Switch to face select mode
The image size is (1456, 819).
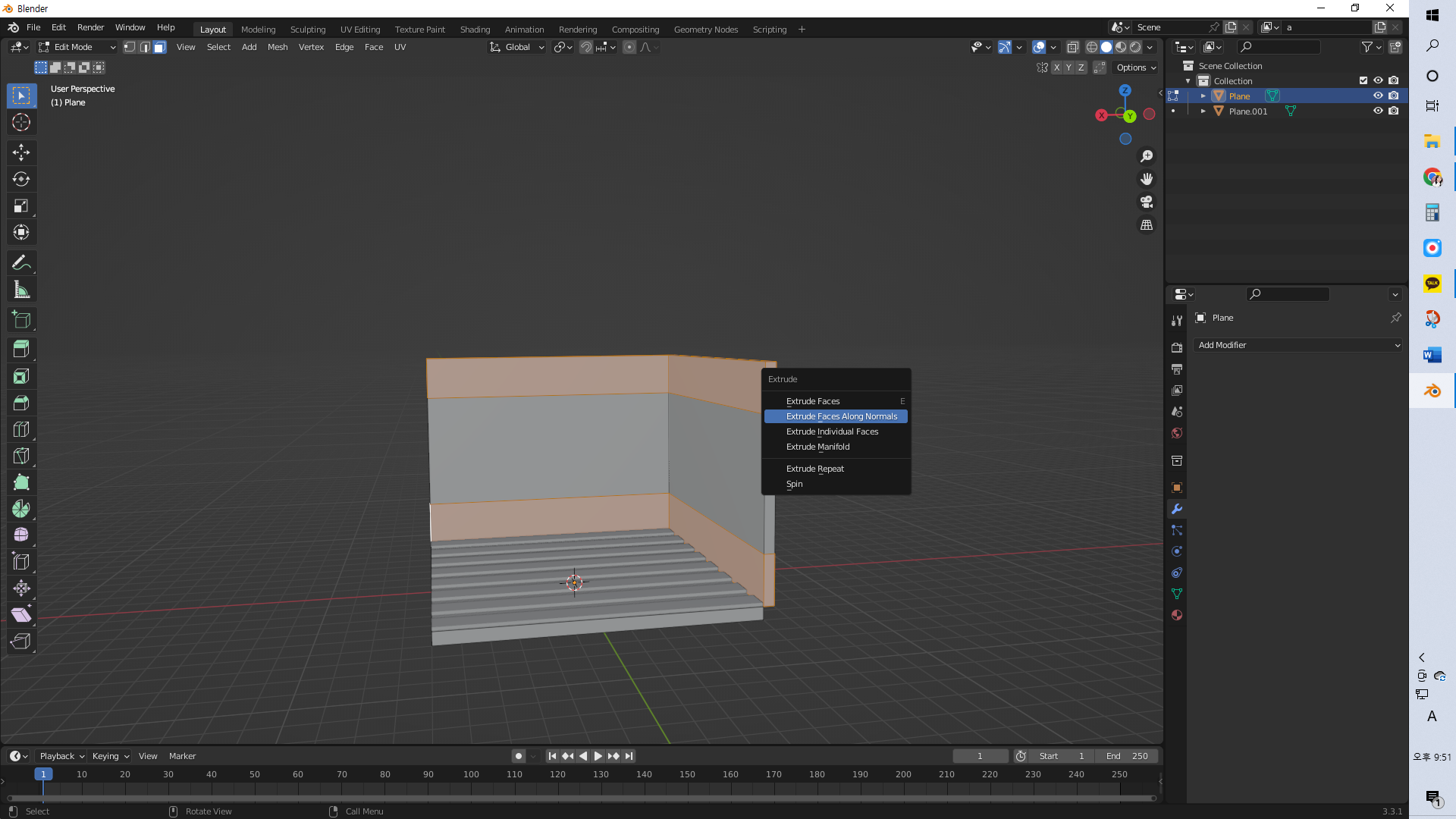click(x=160, y=47)
